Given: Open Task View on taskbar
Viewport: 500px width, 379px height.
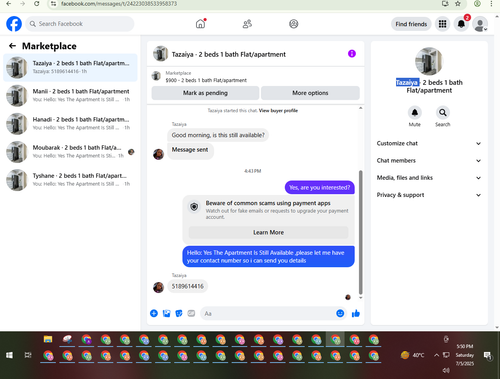Looking at the screenshot, I should coord(28,355).
